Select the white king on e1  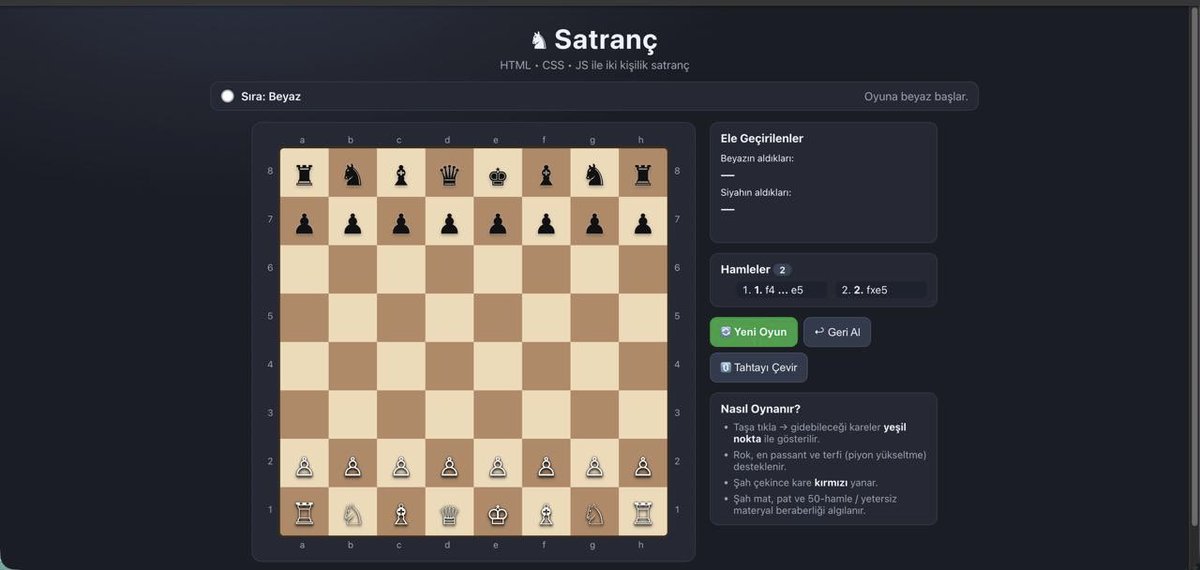(x=498, y=514)
